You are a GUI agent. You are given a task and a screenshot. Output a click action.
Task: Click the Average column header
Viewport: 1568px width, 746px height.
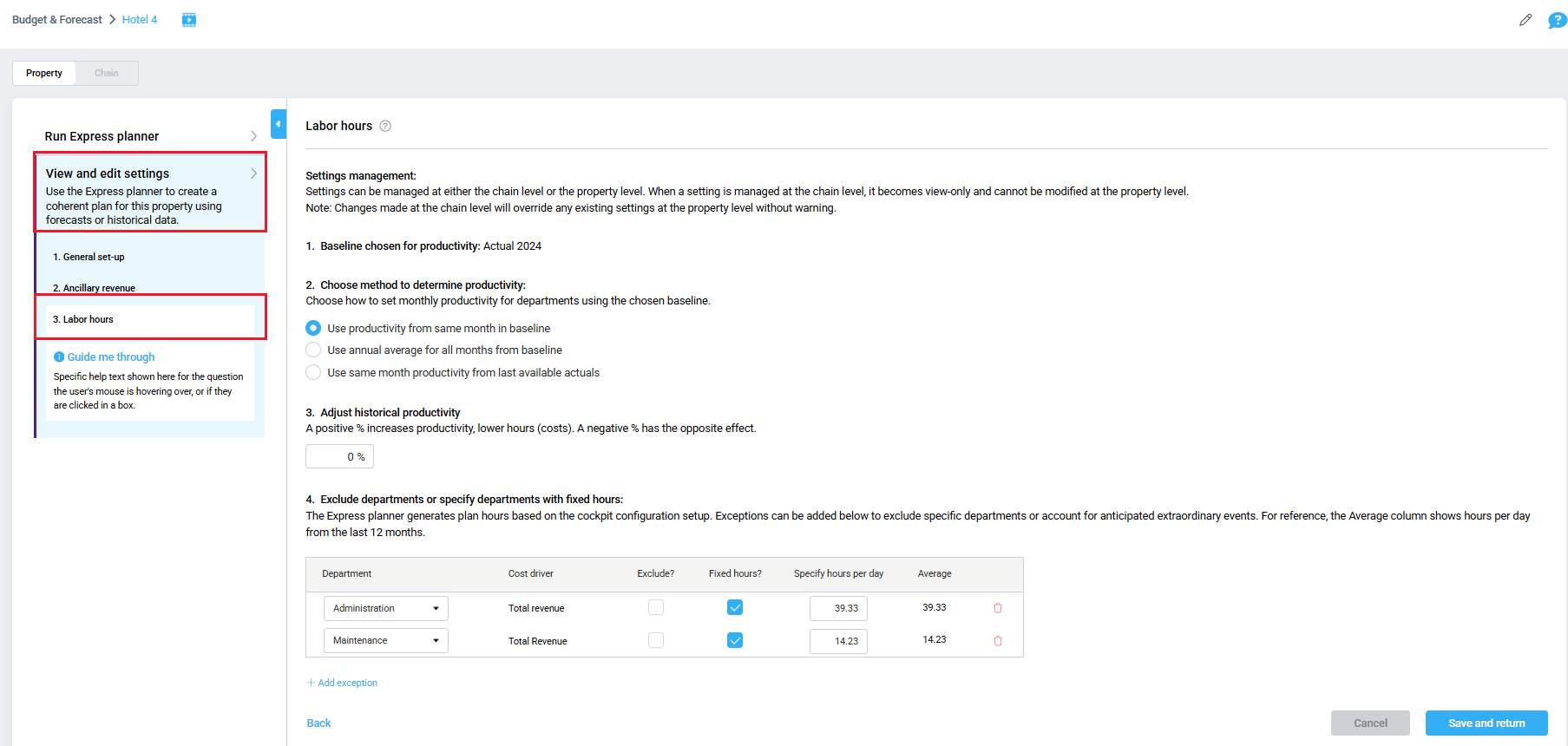pyautogui.click(x=935, y=573)
